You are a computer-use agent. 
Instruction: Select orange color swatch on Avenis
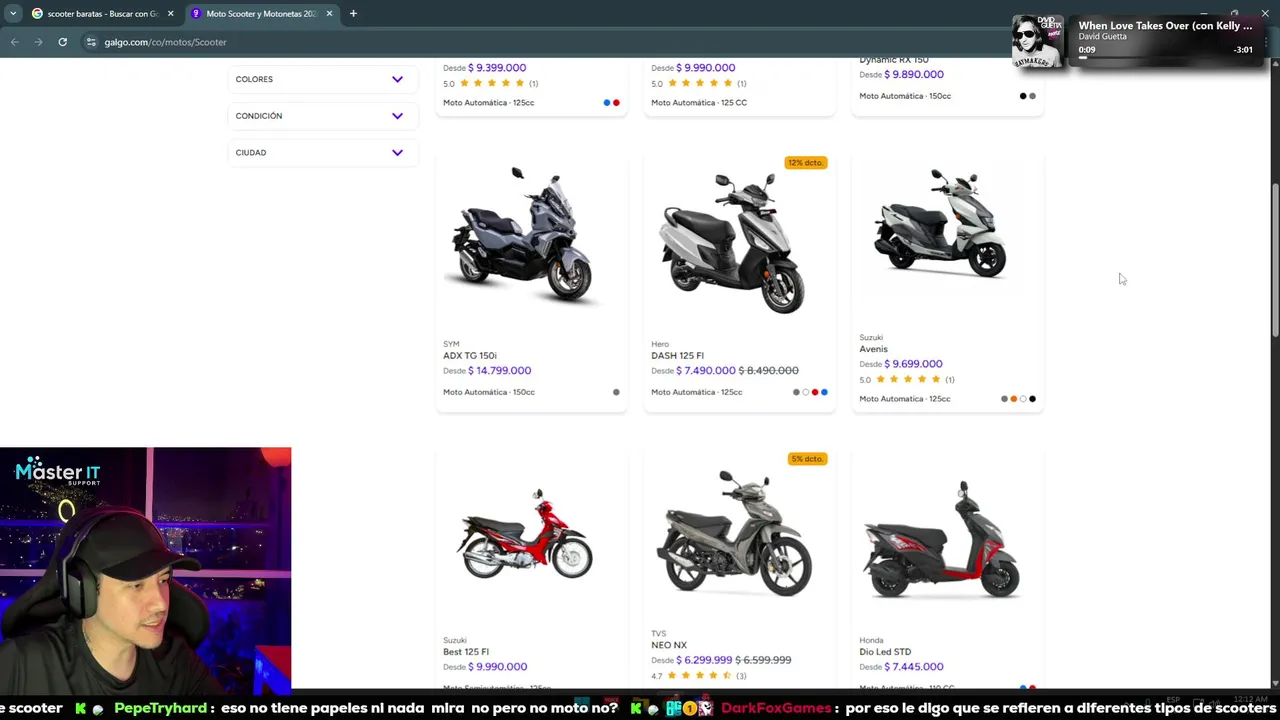[1013, 399]
